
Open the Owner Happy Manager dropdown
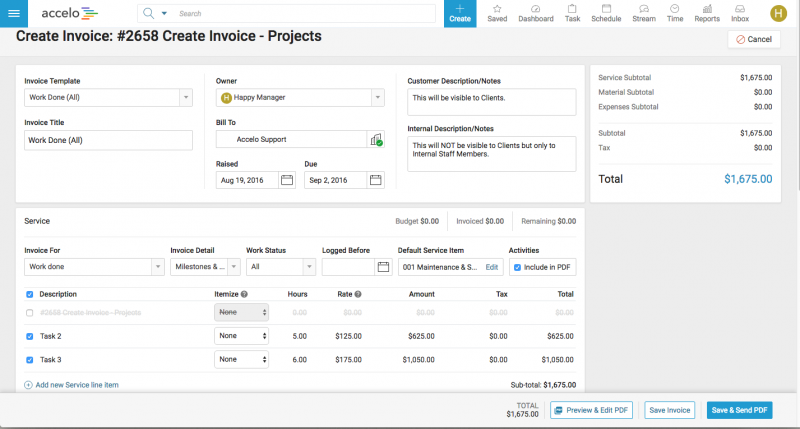[377, 97]
